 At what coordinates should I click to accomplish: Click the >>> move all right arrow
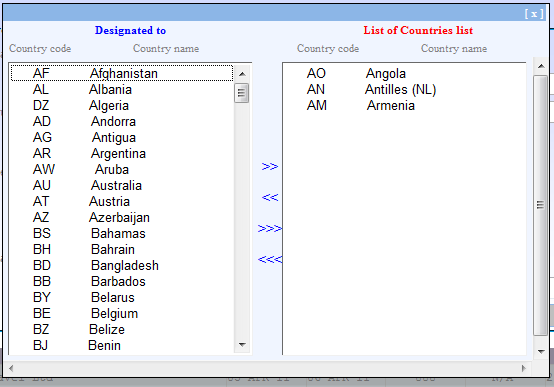270,228
